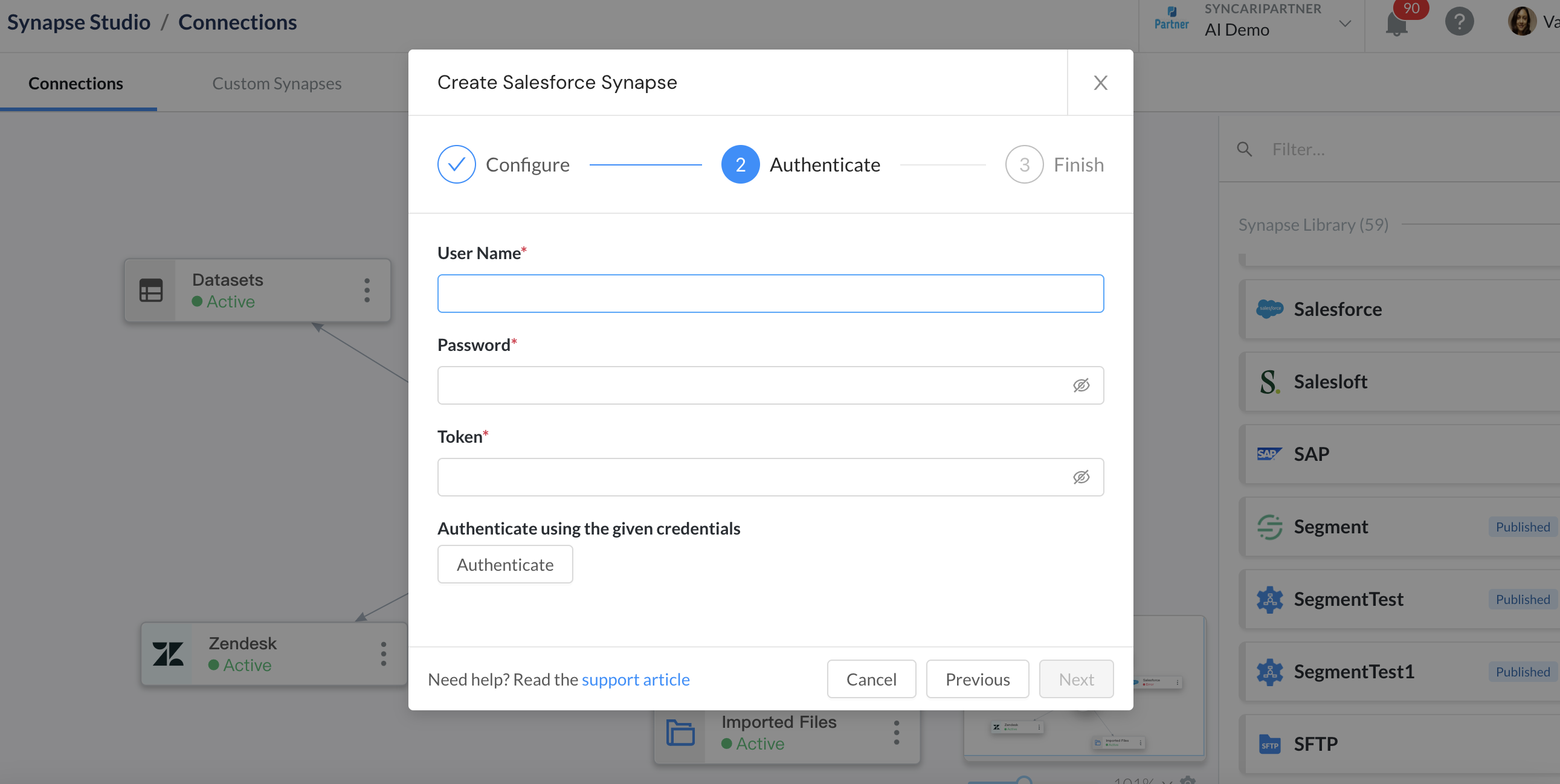This screenshot has height=784, width=1560.
Task: Click the Zendesk node label
Action: [242, 643]
